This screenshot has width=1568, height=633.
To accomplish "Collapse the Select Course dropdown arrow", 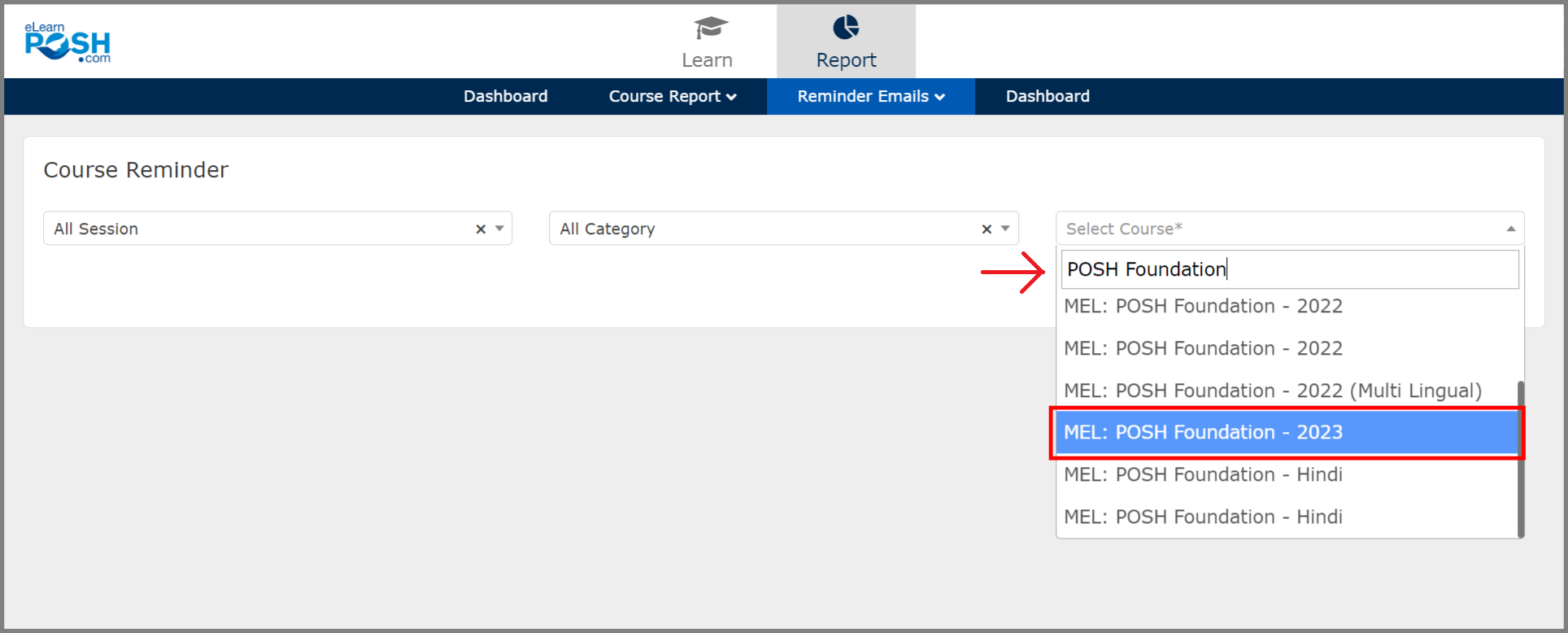I will pos(1510,229).
